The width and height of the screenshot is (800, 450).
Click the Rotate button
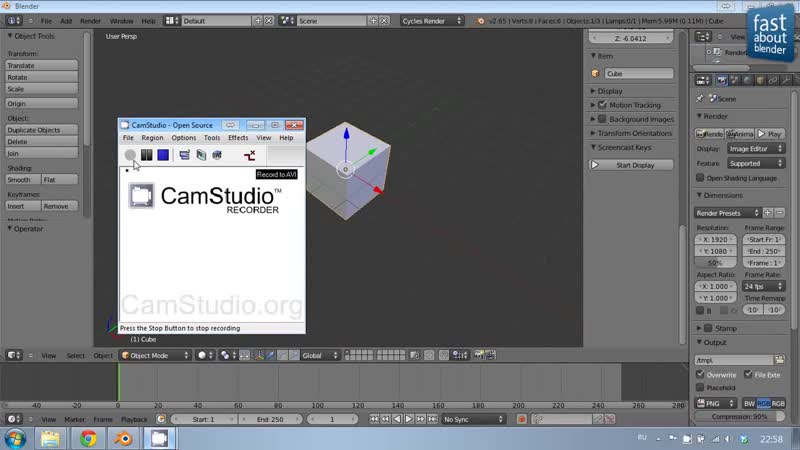pos(41,77)
